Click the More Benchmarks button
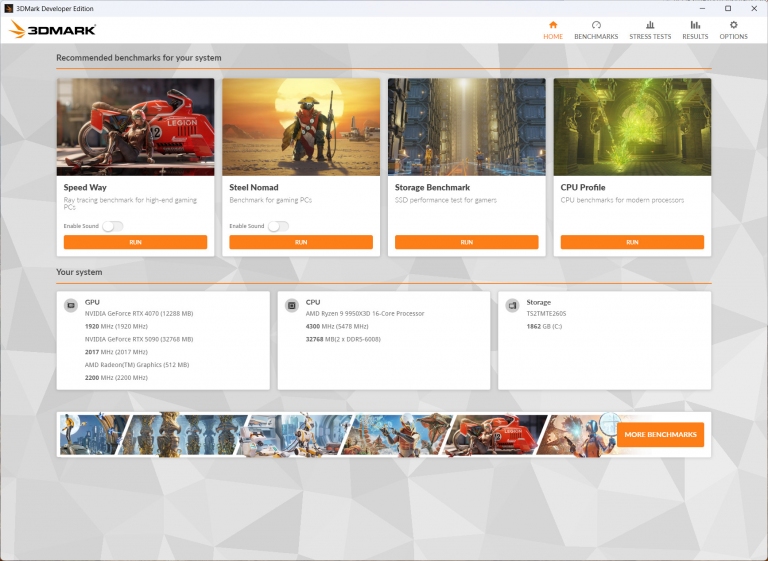 660,435
